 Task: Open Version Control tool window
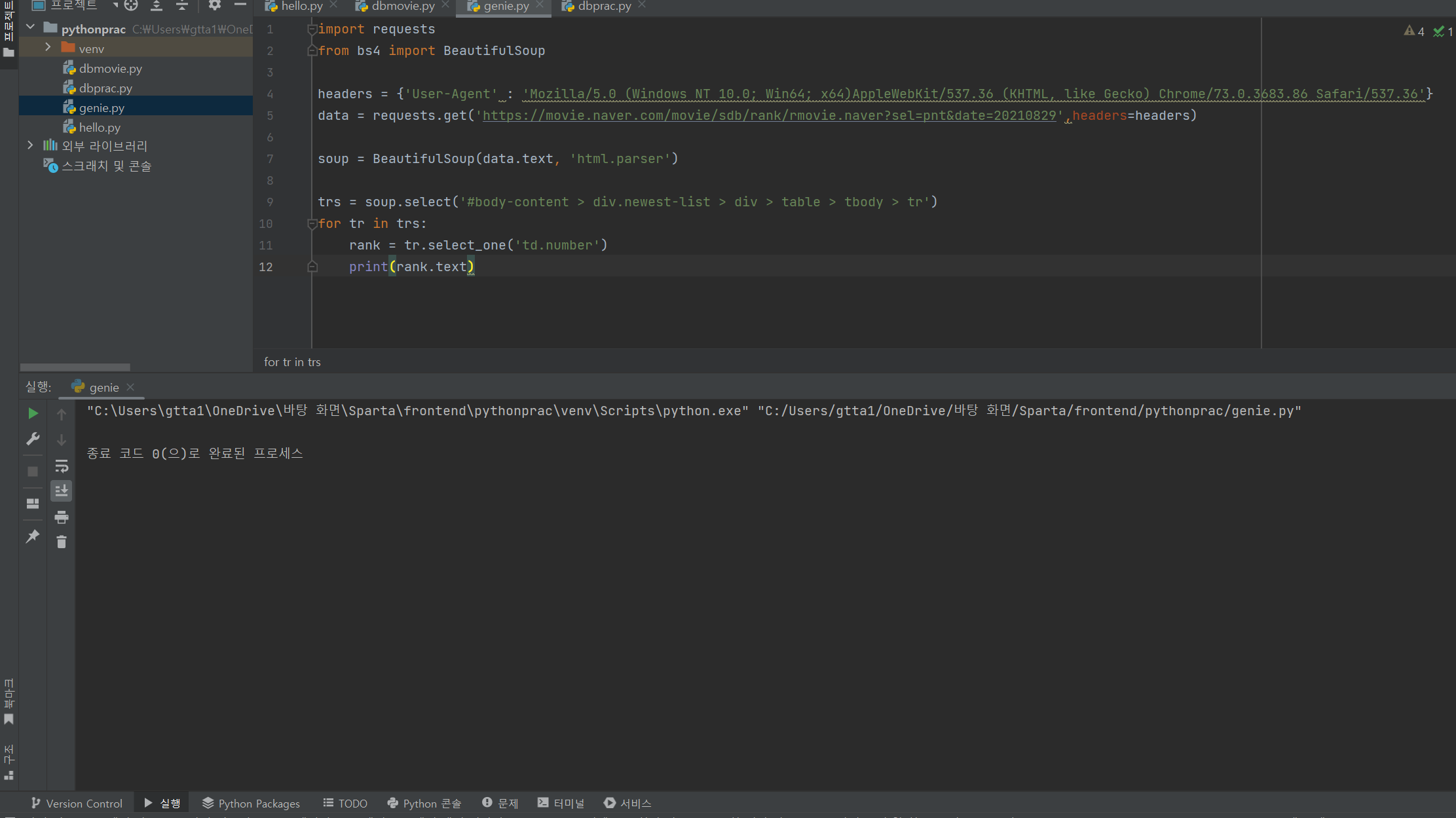coord(77,803)
